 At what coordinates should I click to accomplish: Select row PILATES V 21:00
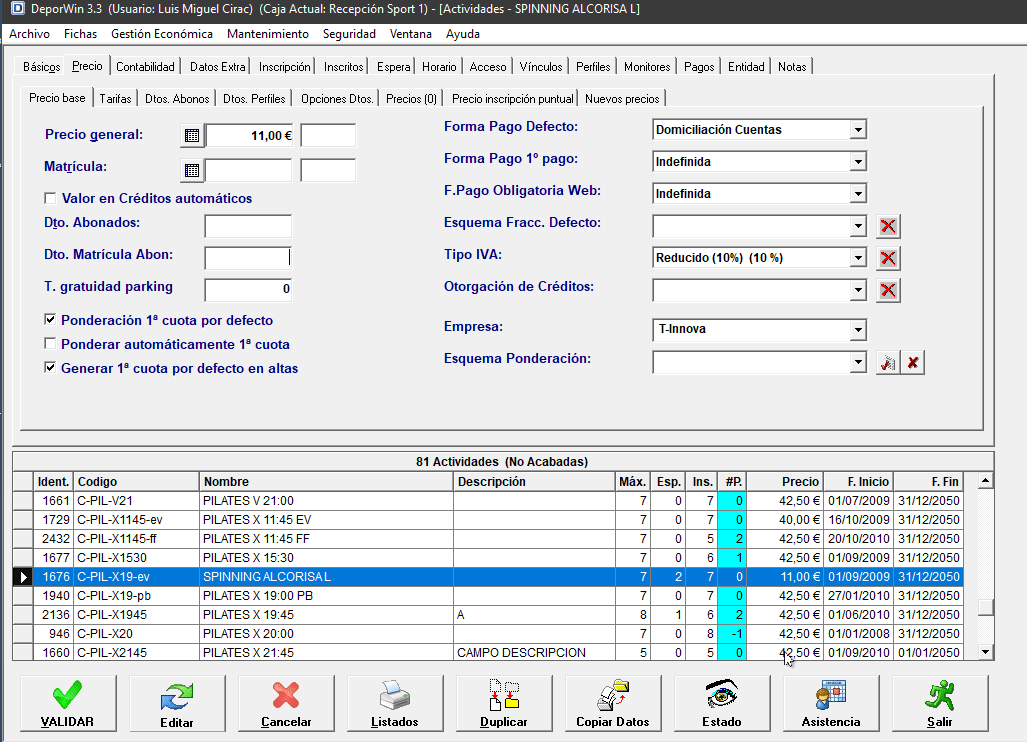(488, 501)
